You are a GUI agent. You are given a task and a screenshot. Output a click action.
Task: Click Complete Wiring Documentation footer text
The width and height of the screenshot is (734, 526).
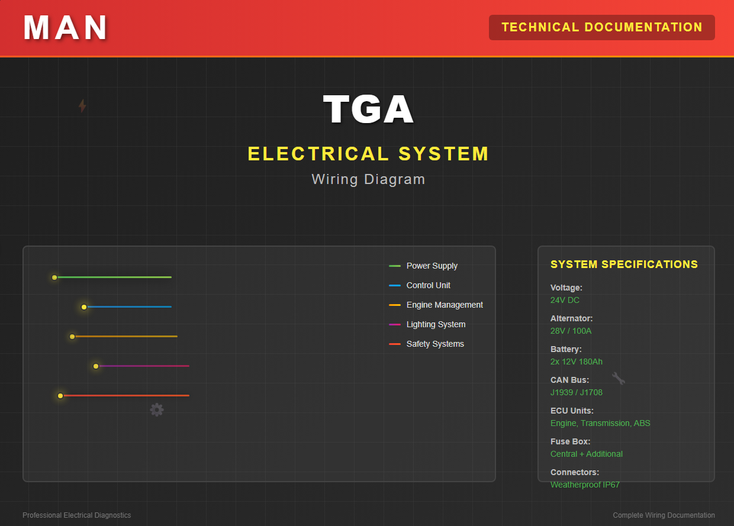[x=664, y=515]
